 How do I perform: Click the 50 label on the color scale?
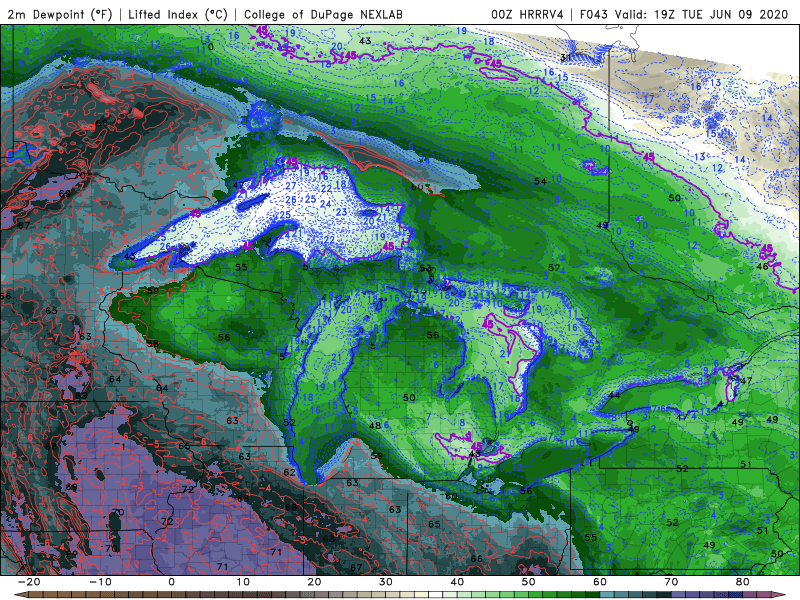(529, 582)
